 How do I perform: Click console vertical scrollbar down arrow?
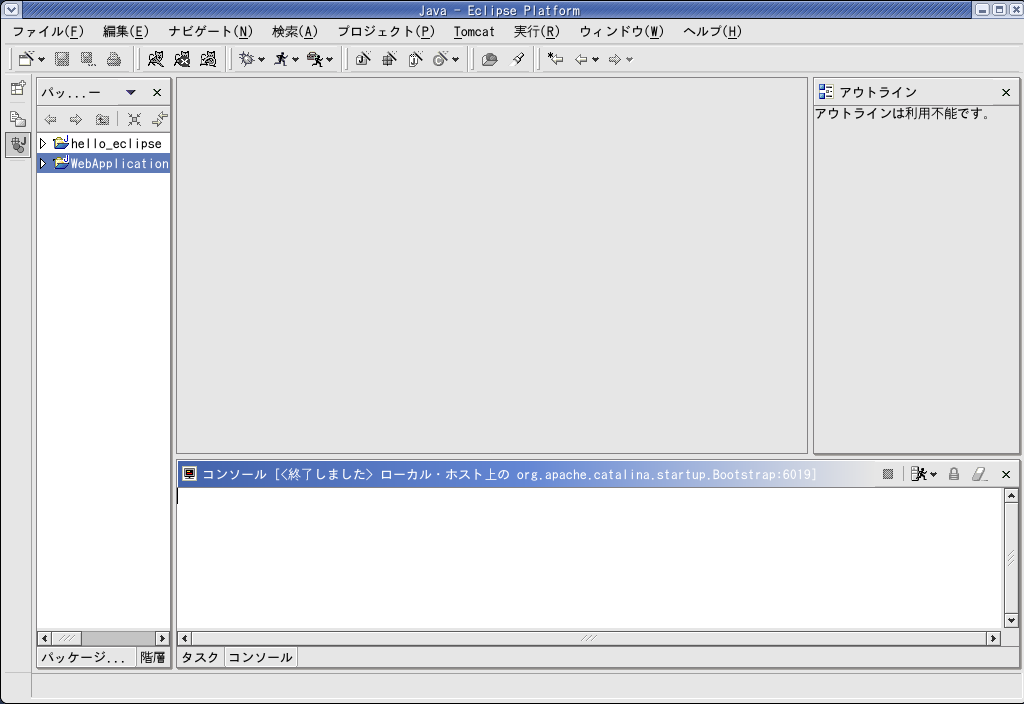(x=1011, y=620)
